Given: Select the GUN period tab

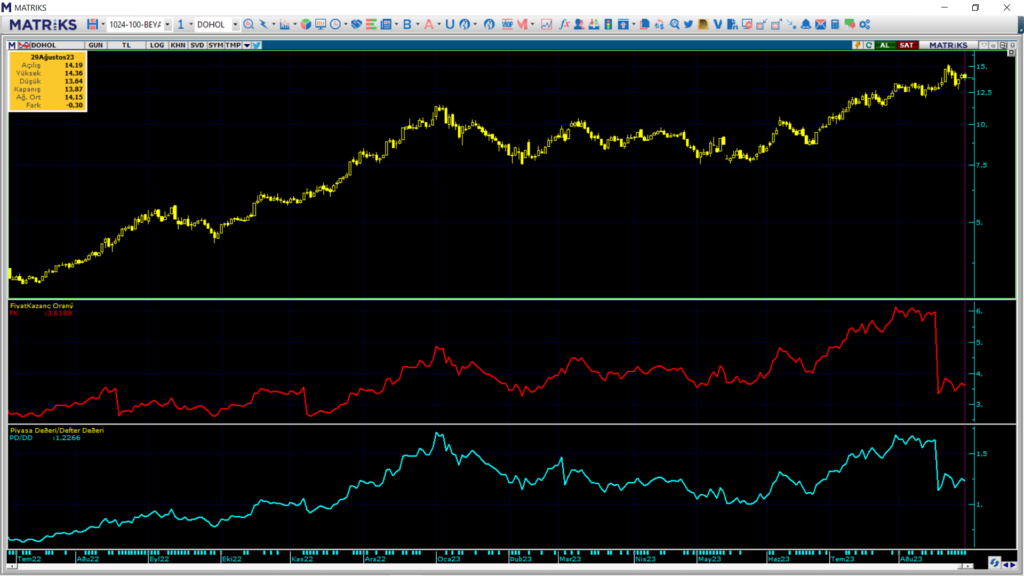Looking at the screenshot, I should [x=96, y=45].
